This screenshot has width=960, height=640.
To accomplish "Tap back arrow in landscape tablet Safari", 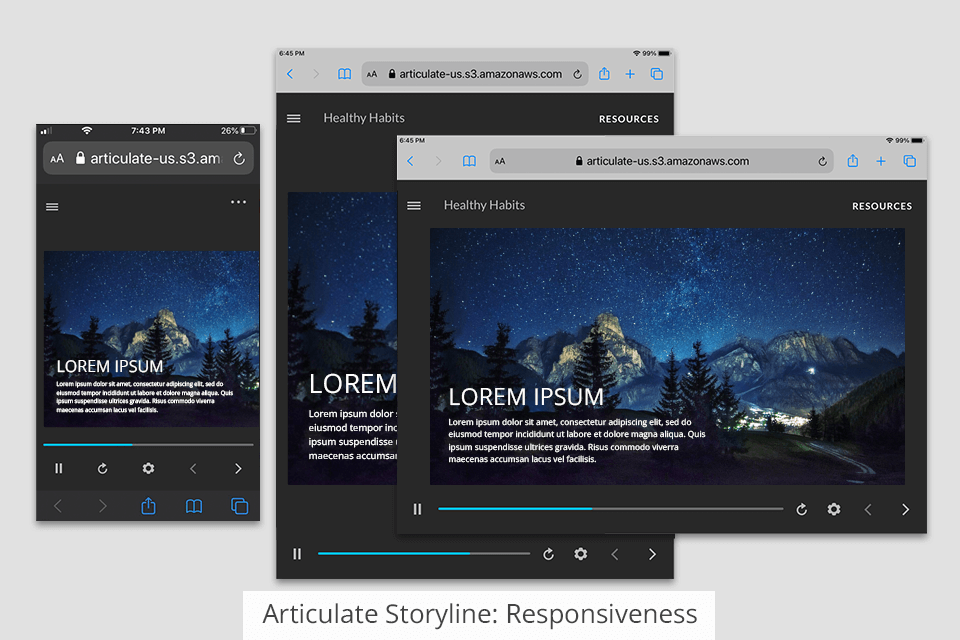I will click(x=410, y=161).
